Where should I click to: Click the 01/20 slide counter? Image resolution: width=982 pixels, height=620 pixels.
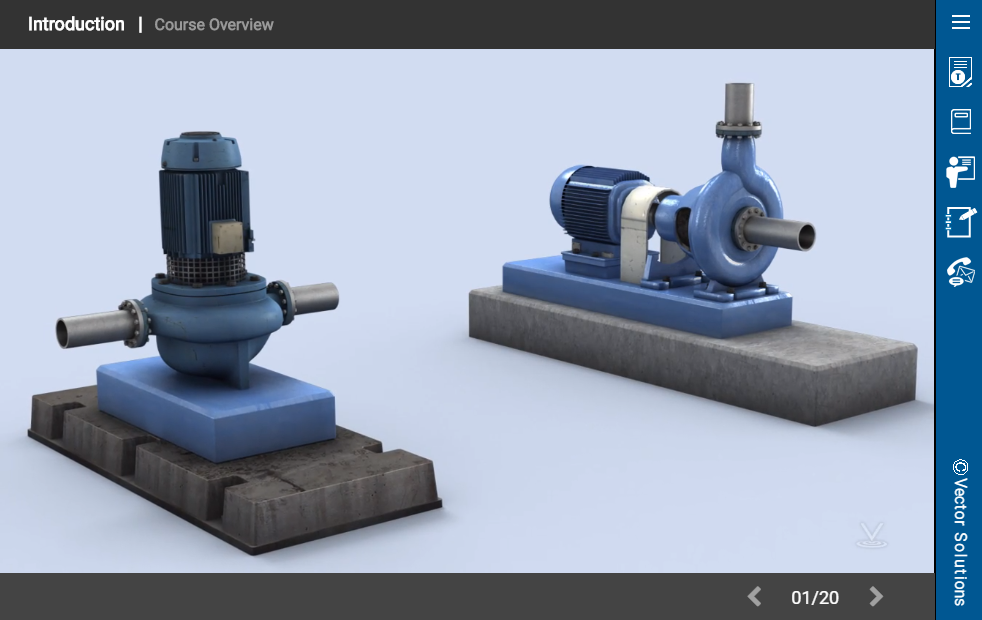(x=815, y=598)
